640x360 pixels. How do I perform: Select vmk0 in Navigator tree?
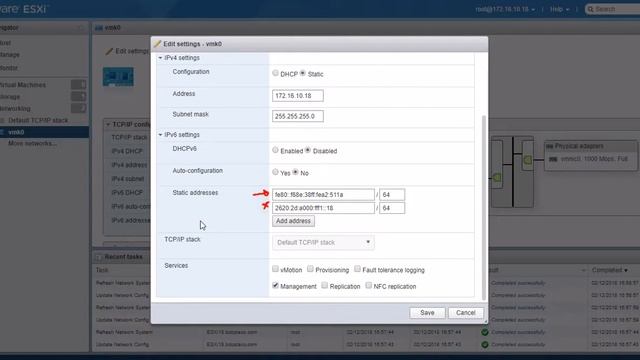pos(16,132)
